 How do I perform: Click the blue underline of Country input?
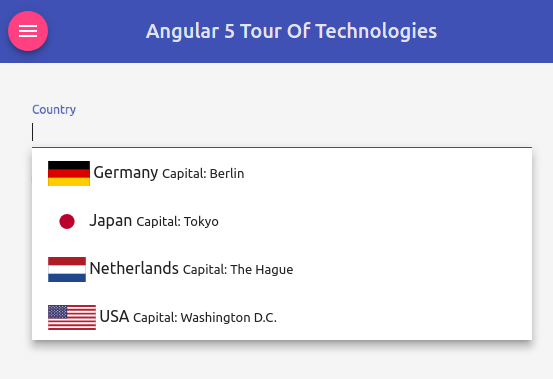tap(282, 147)
